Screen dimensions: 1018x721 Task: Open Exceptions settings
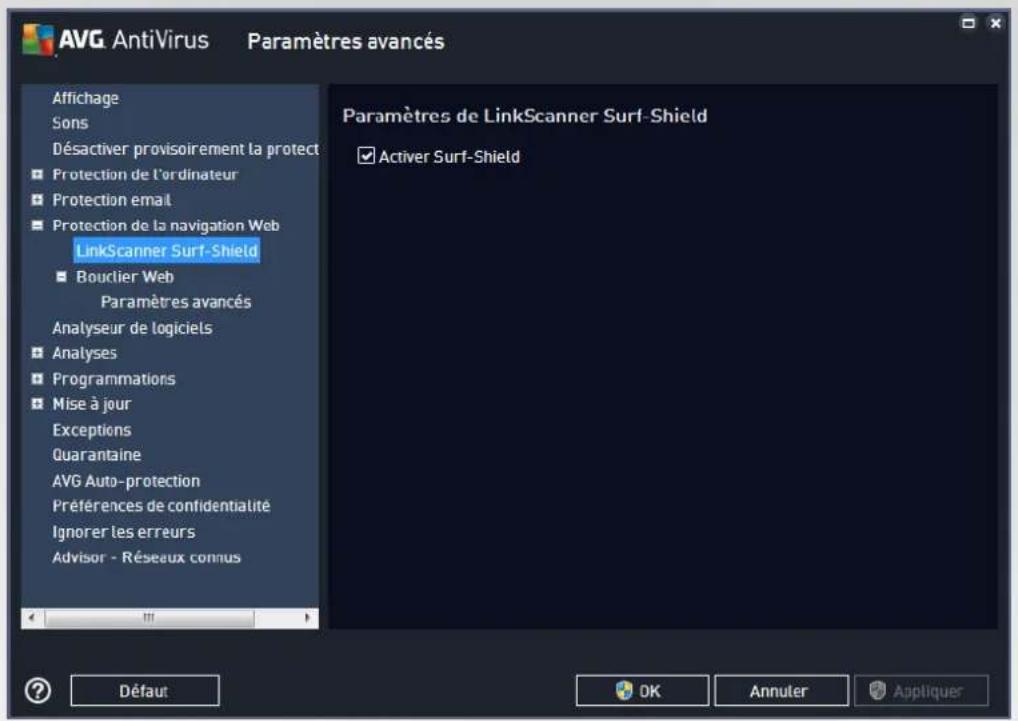click(92, 430)
